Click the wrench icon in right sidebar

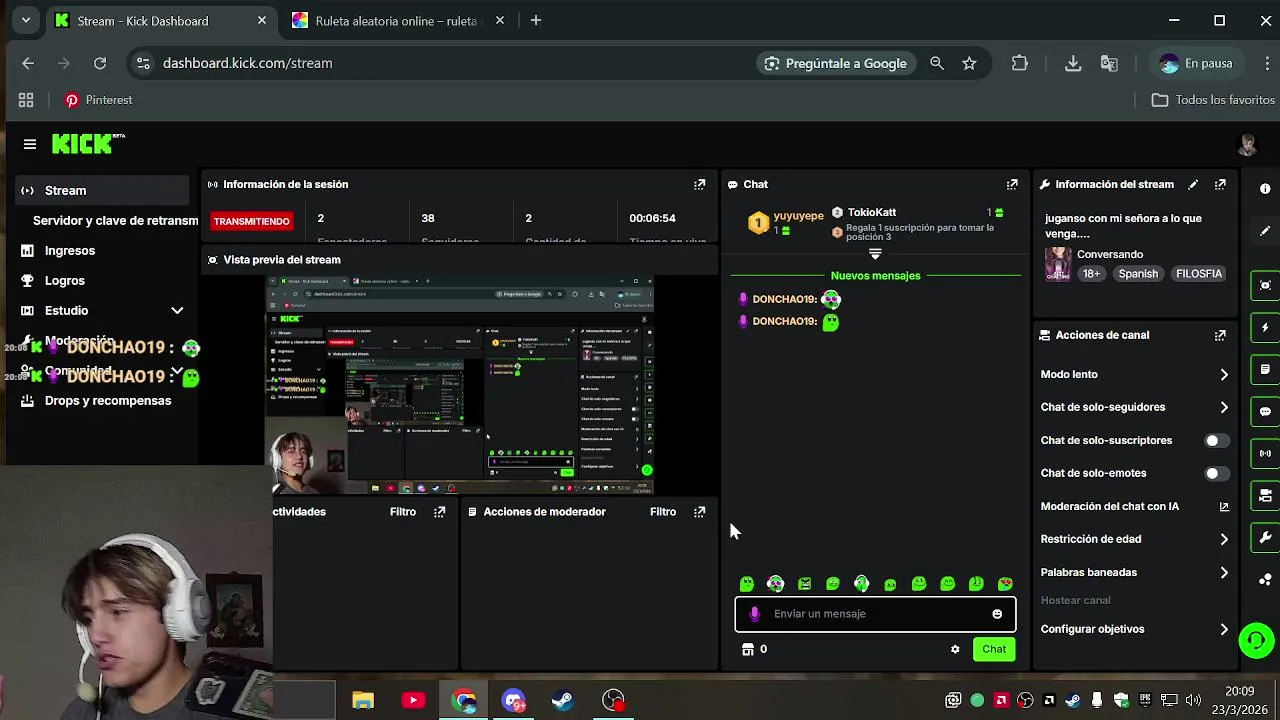1265,537
